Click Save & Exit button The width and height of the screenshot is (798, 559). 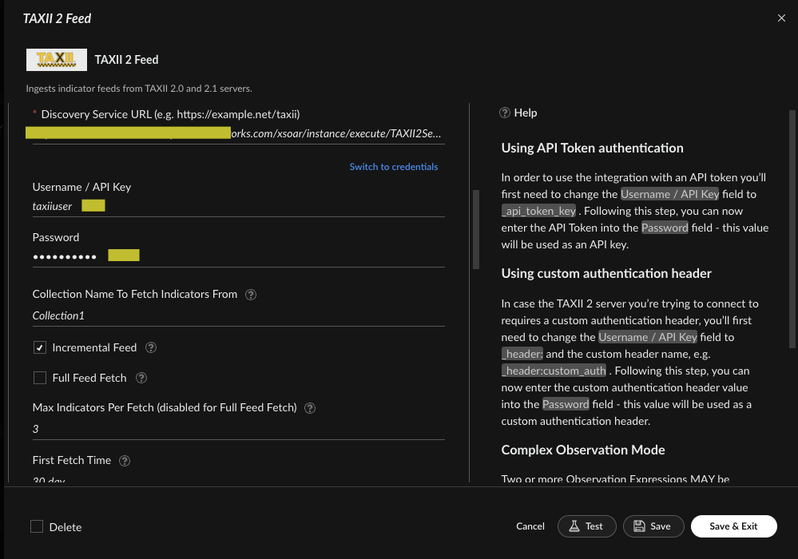(733, 526)
